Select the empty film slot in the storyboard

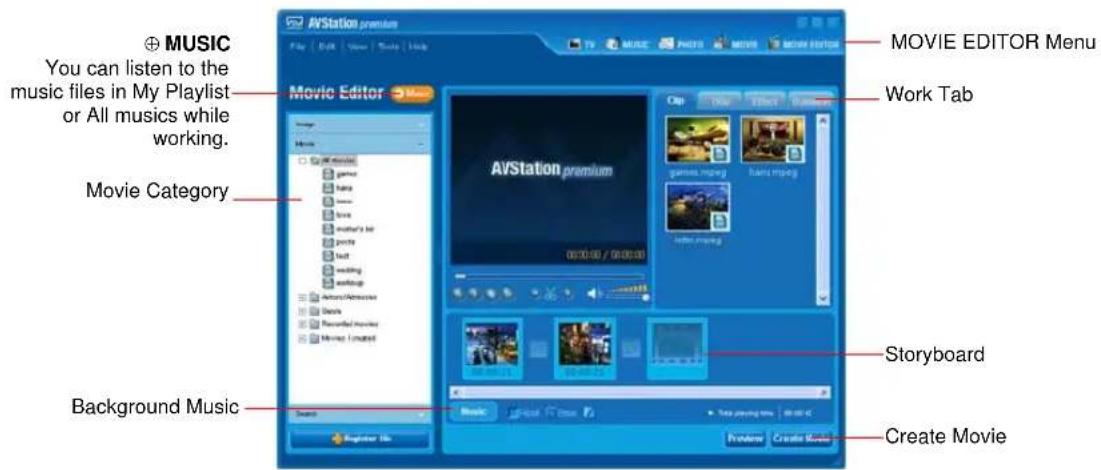(677, 348)
